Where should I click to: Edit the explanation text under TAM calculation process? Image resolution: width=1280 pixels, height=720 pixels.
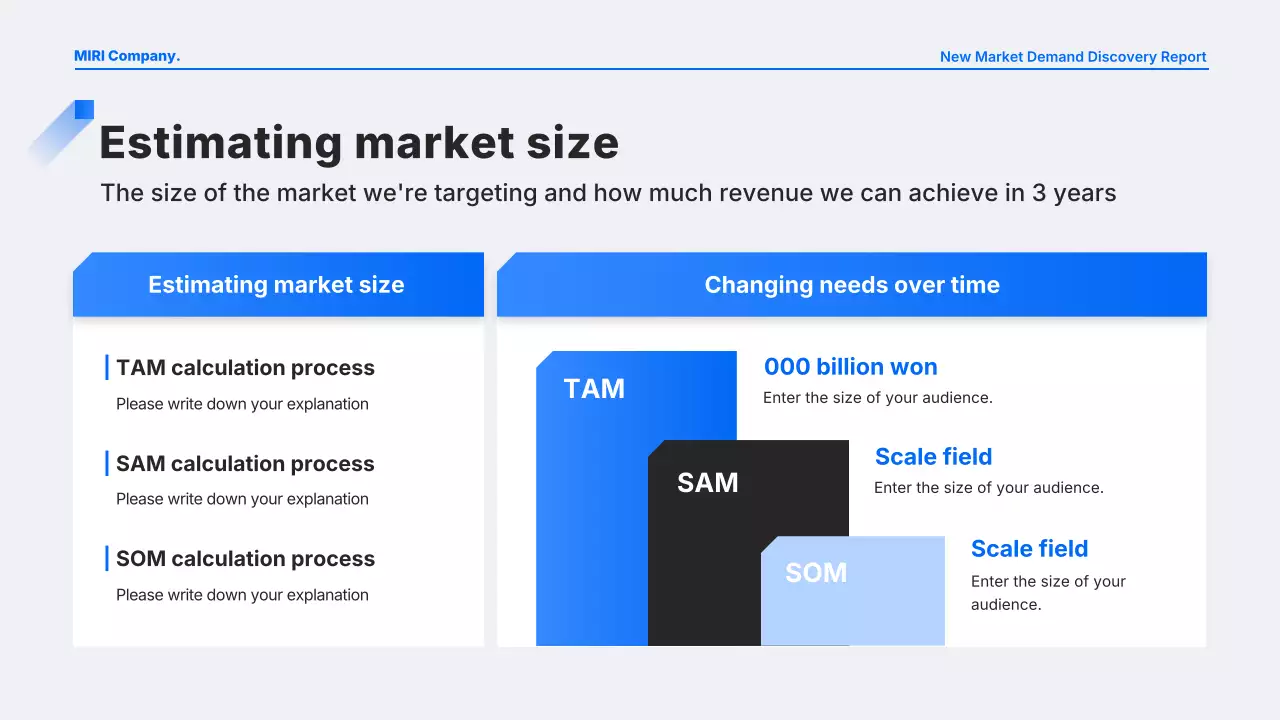(x=242, y=404)
